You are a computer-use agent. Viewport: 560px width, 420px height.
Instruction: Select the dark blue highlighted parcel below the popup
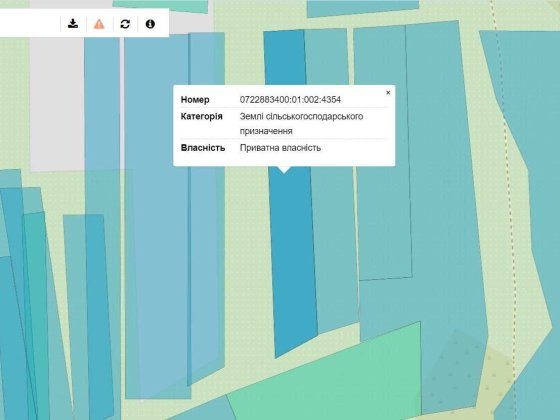tap(294, 257)
